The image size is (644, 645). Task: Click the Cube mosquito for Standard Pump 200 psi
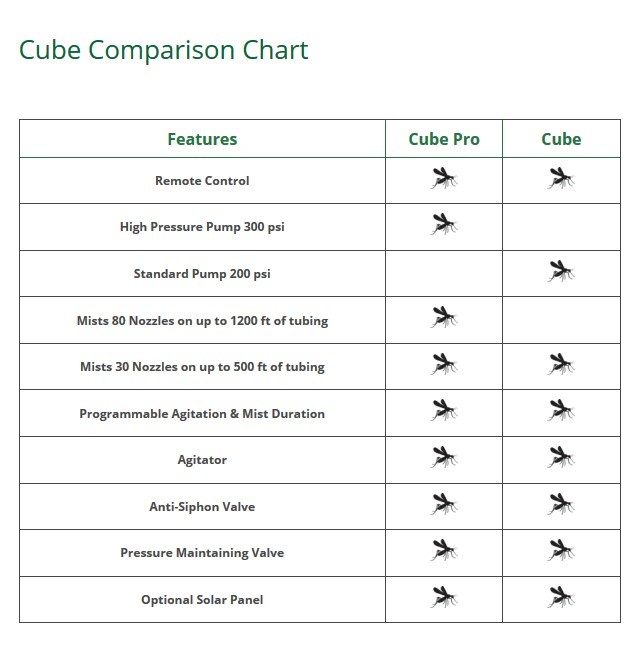[561, 271]
